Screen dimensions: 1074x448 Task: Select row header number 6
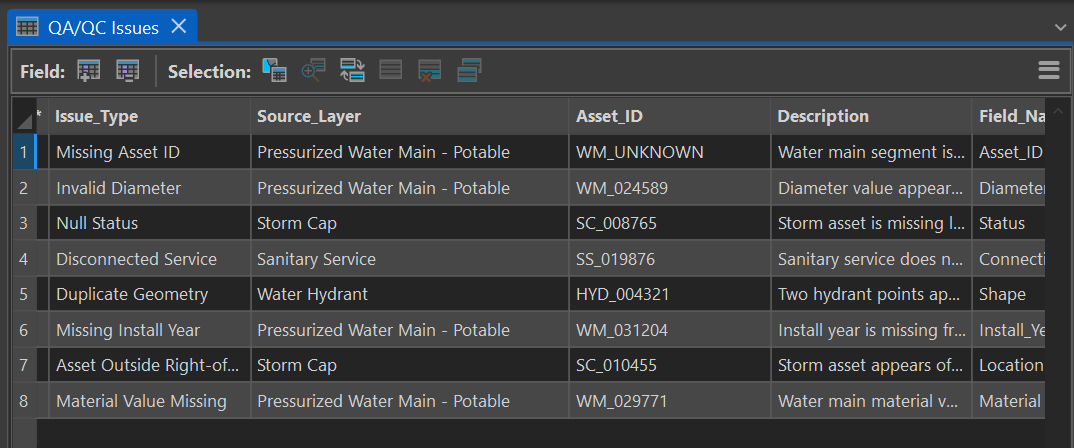(23, 330)
